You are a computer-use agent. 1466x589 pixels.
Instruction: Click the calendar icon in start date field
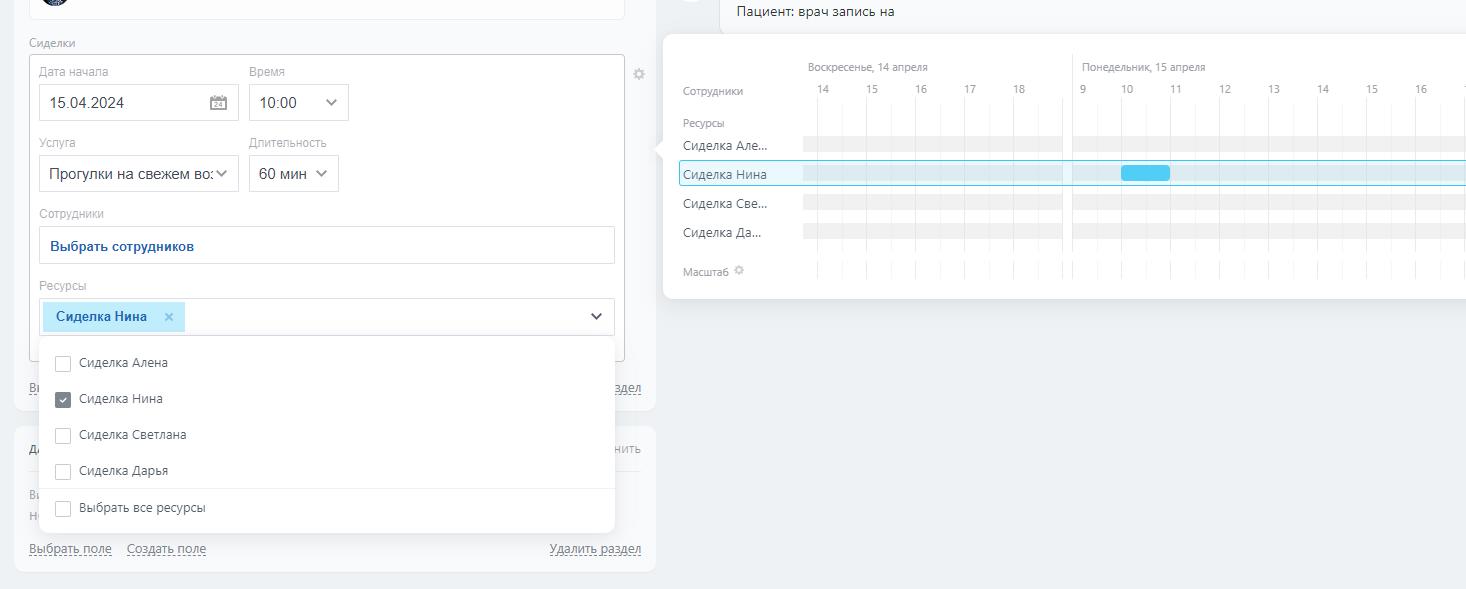pos(218,103)
